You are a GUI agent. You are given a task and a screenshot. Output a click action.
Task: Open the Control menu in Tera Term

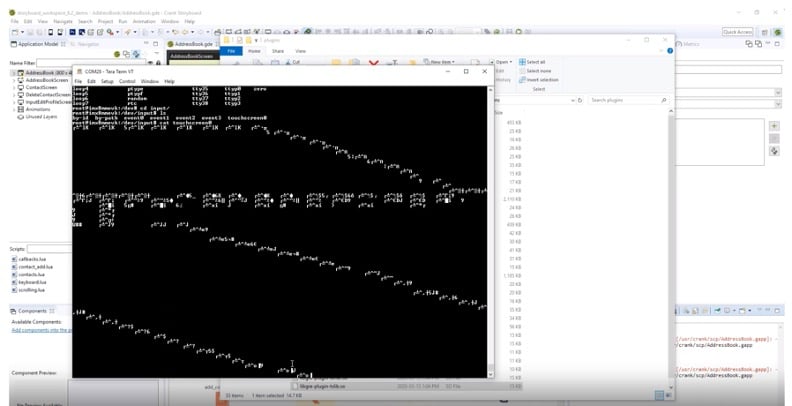pyautogui.click(x=127, y=81)
